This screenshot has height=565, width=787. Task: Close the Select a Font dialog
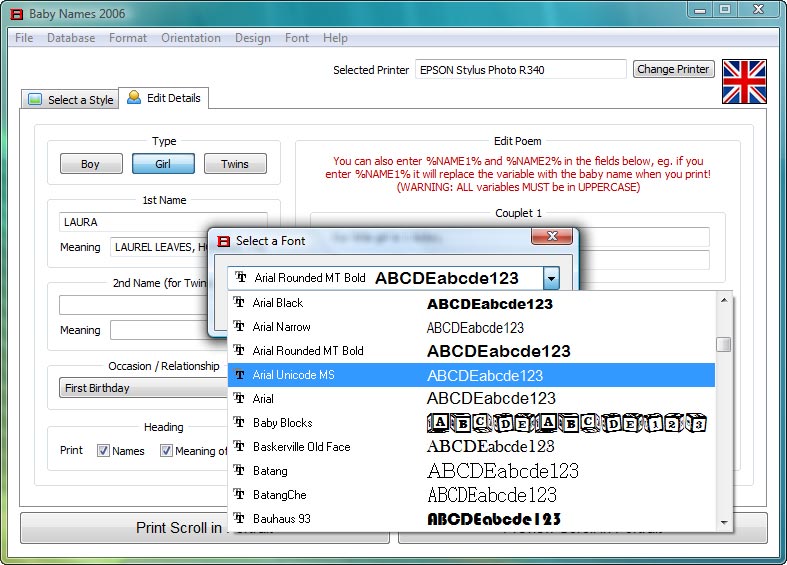point(552,236)
